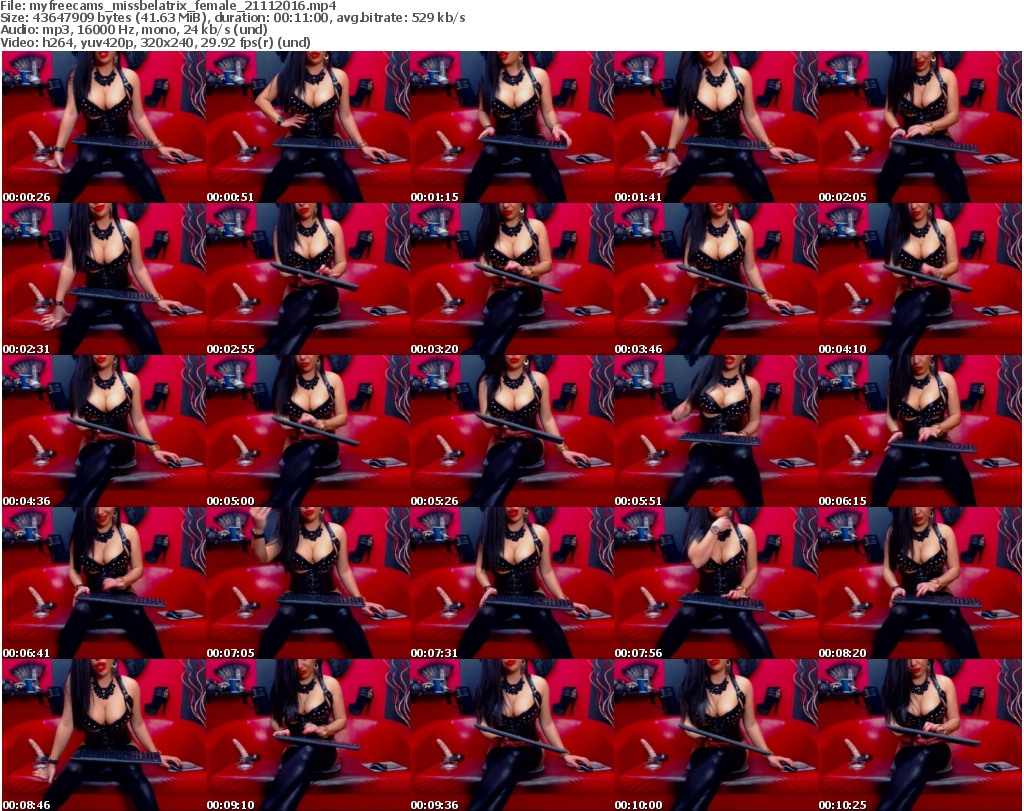Choose the frame timestamped 00:06:15
This screenshot has width=1024, height=811.
pyautogui.click(x=920, y=431)
